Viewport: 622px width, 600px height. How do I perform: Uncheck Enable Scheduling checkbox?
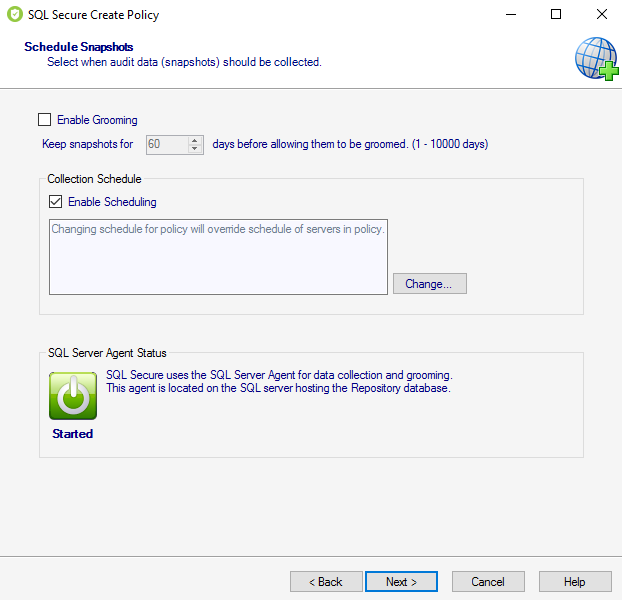(56, 201)
